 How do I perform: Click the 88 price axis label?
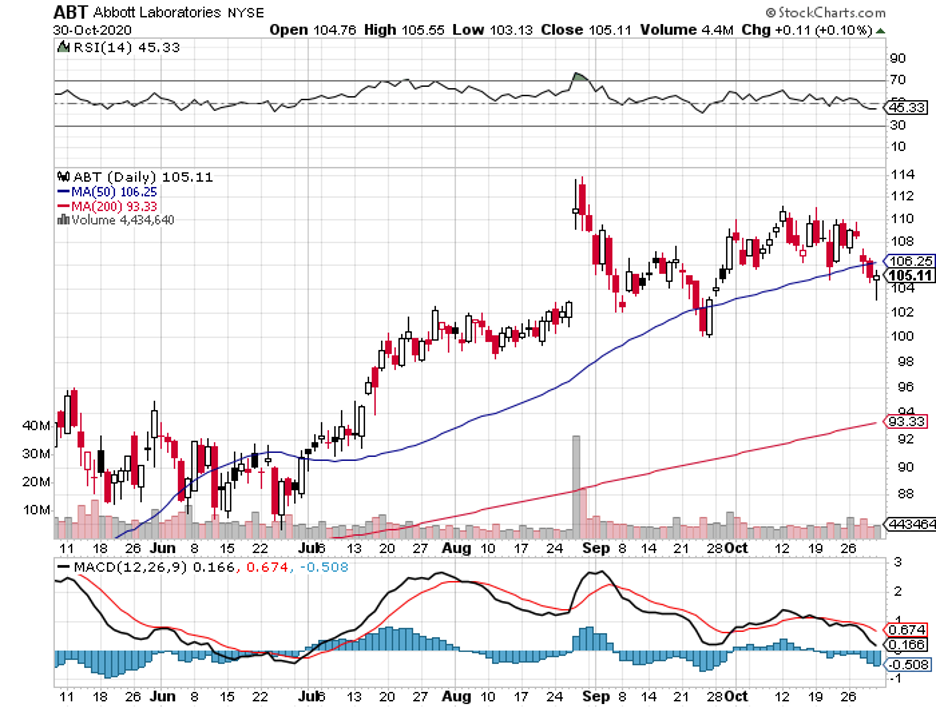tap(906, 493)
